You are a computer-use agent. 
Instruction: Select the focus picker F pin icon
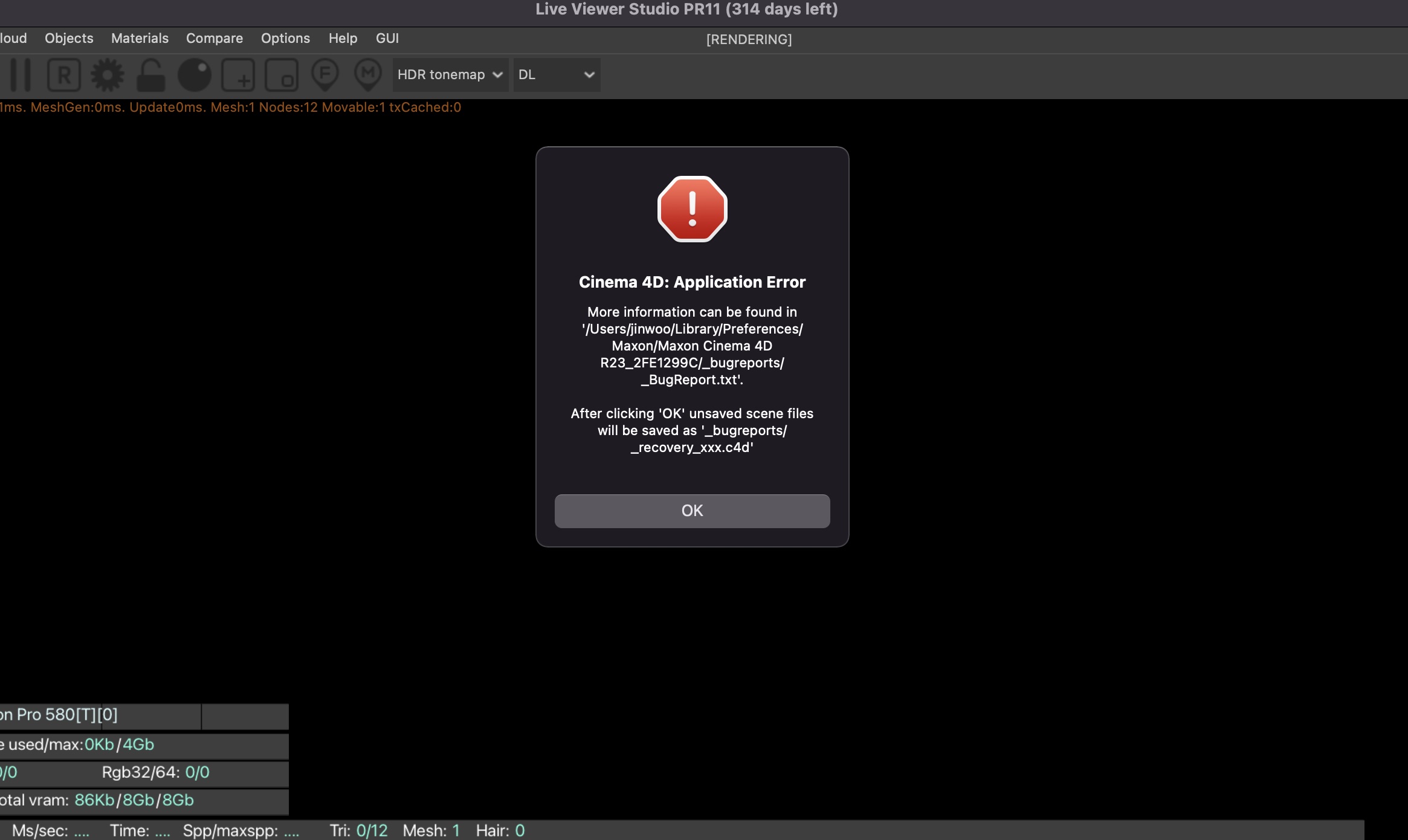(325, 75)
